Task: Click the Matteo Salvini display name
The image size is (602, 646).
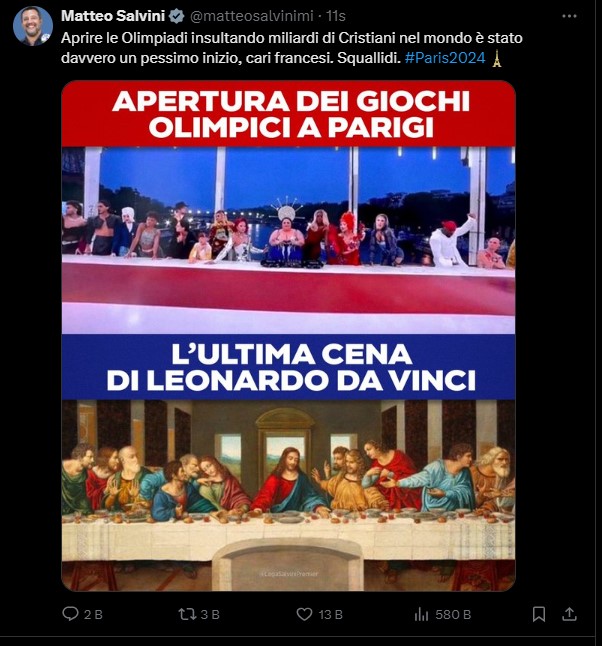Action: pyautogui.click(x=113, y=16)
